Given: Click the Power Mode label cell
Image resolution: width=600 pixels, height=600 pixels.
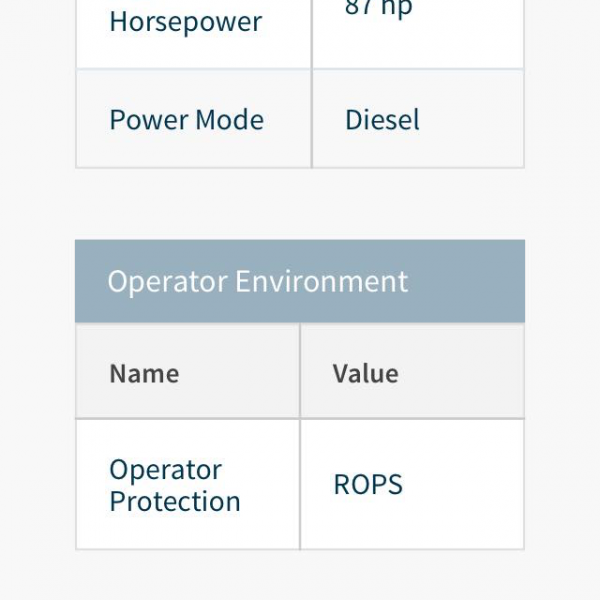Looking at the screenshot, I should pyautogui.click(x=194, y=119).
